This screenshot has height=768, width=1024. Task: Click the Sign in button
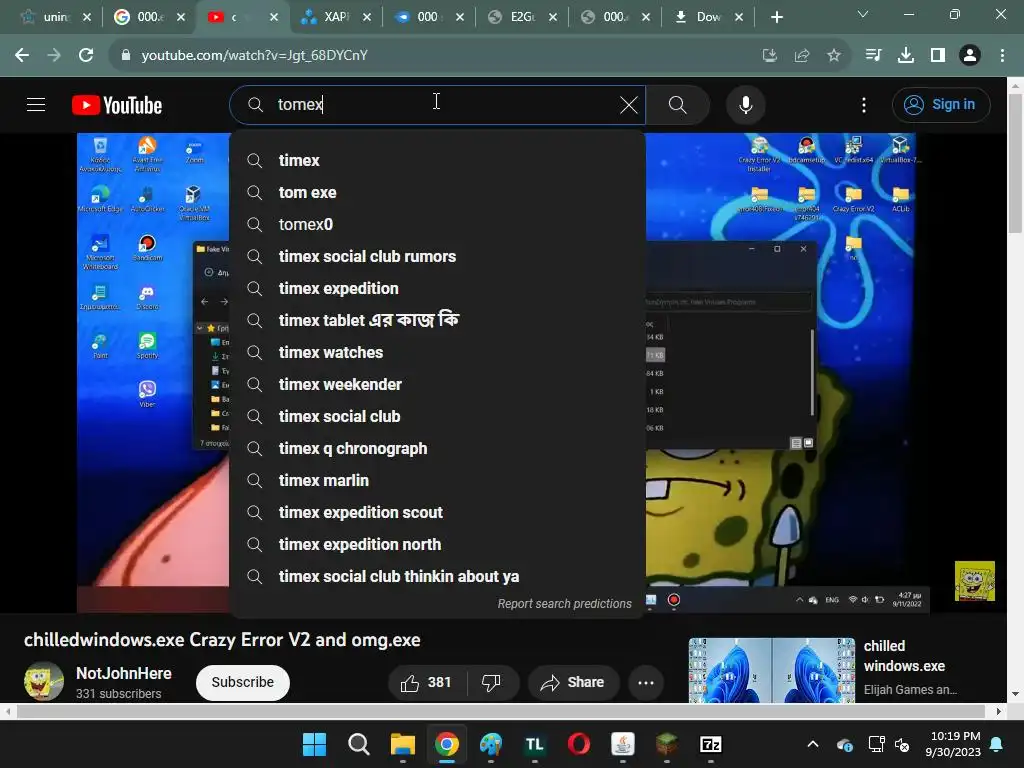tap(941, 104)
